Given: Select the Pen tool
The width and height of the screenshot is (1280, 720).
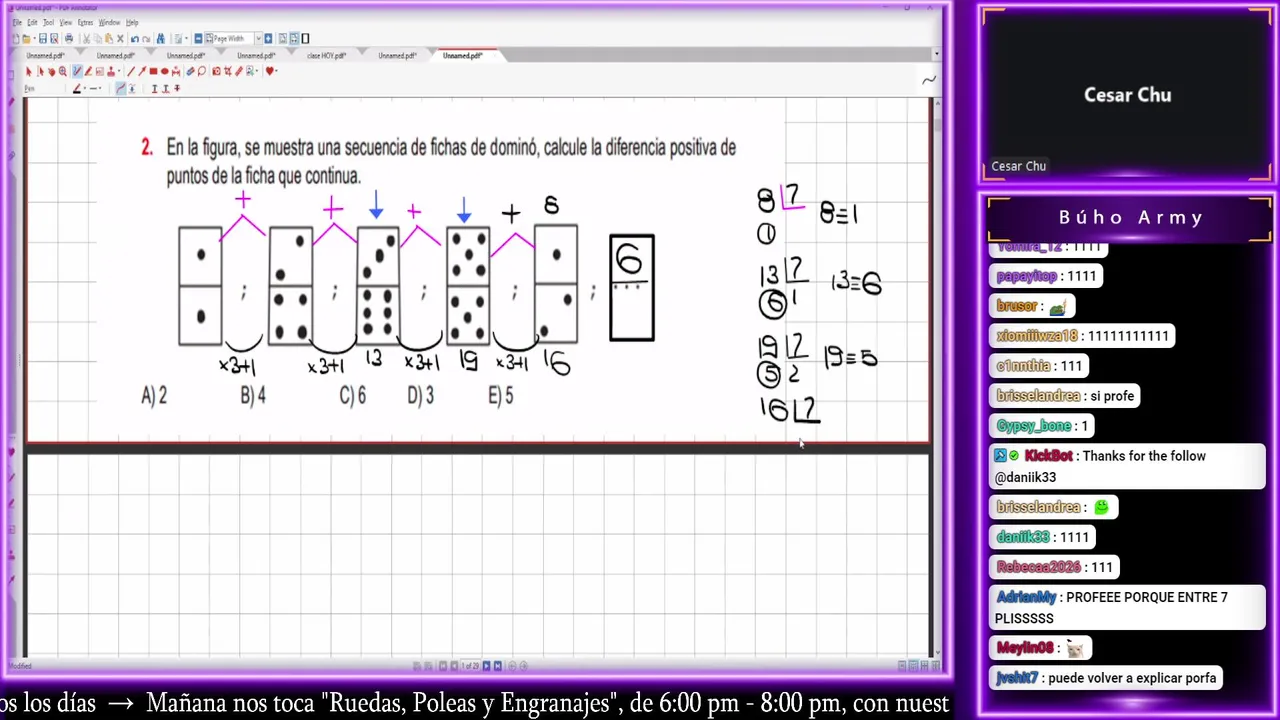Looking at the screenshot, I should (x=77, y=72).
